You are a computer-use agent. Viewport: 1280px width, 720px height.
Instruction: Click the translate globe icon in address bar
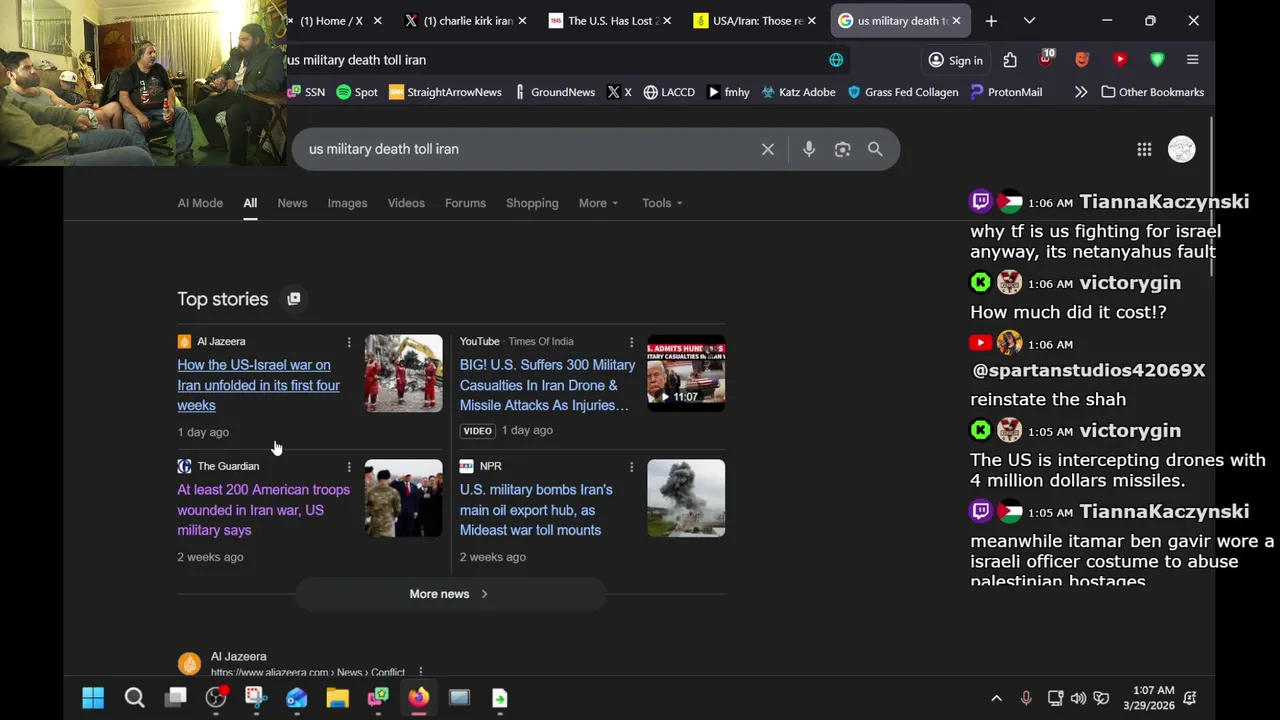pyautogui.click(x=836, y=60)
